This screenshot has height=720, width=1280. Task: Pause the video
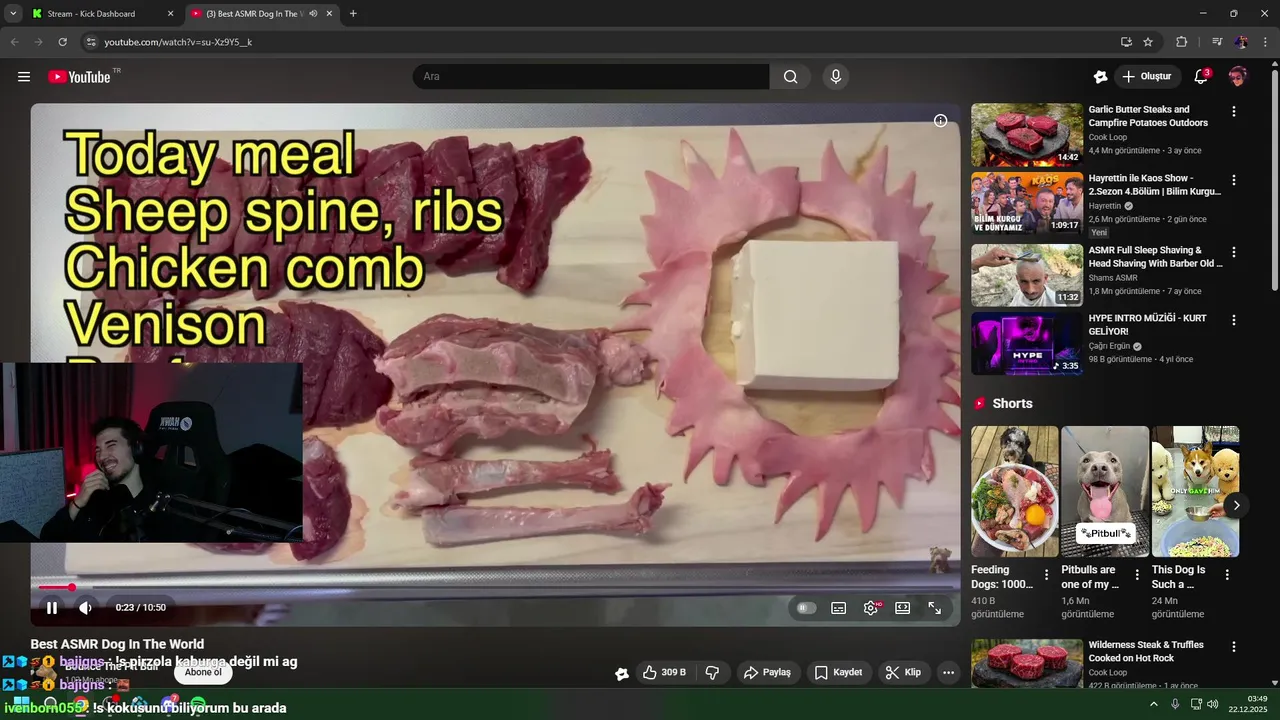tap(52, 607)
